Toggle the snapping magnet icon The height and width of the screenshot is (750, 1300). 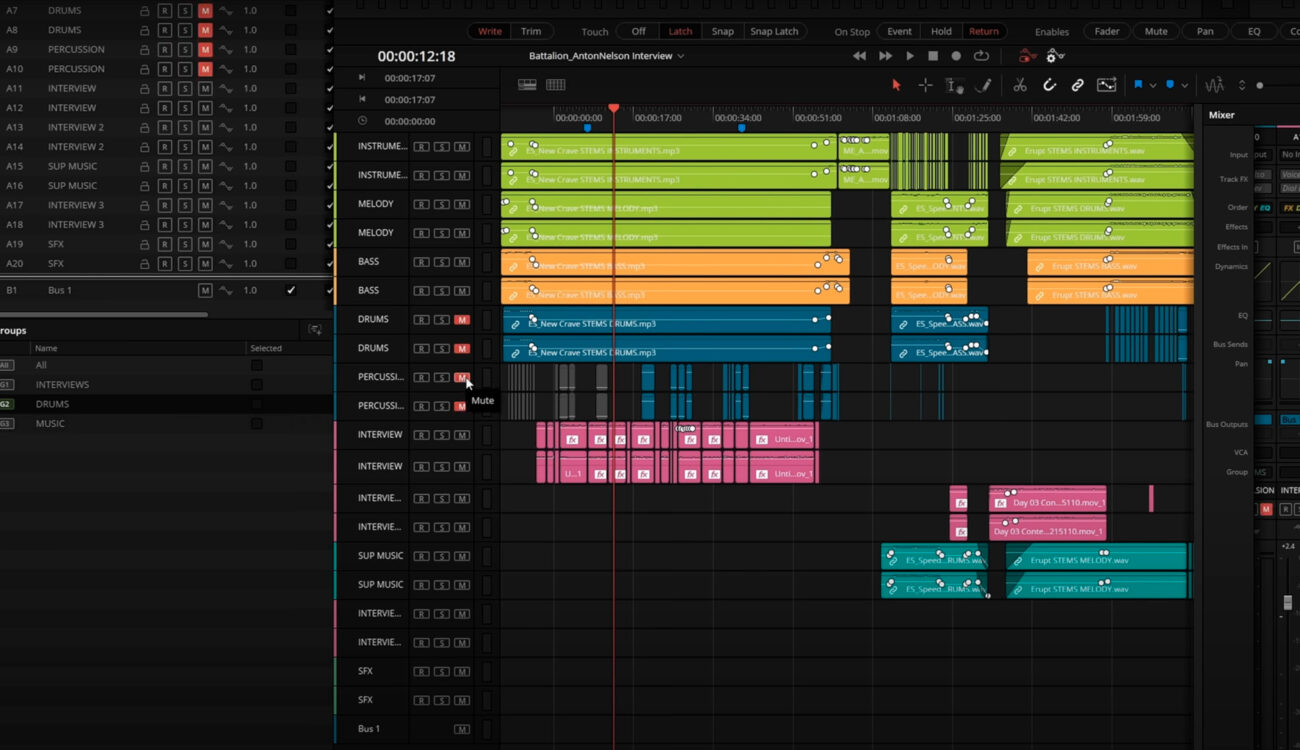[x=1049, y=85]
